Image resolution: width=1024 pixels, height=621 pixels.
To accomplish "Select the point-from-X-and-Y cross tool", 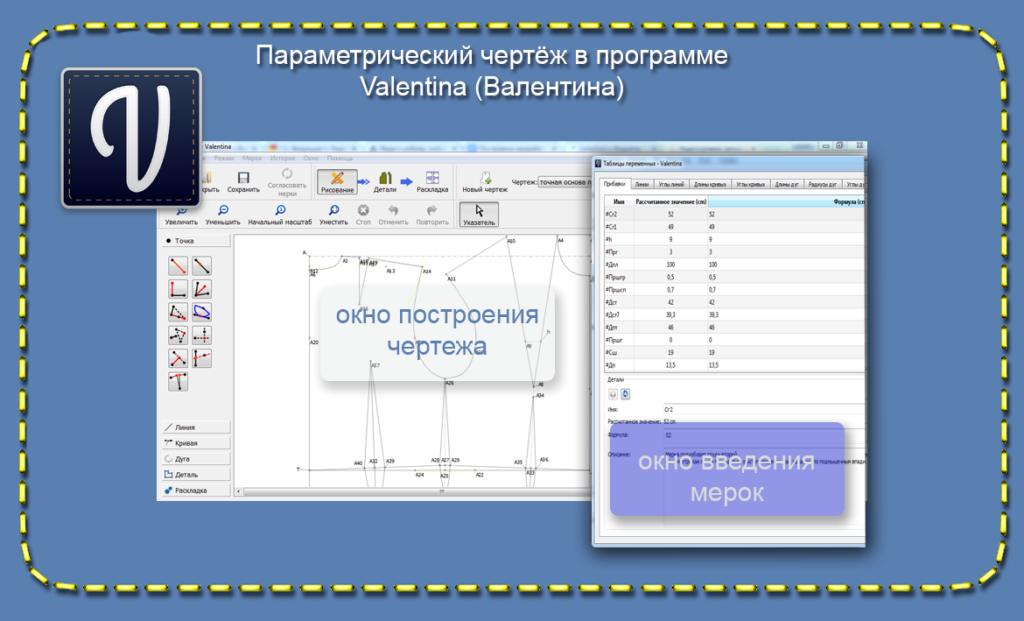I will (202, 335).
